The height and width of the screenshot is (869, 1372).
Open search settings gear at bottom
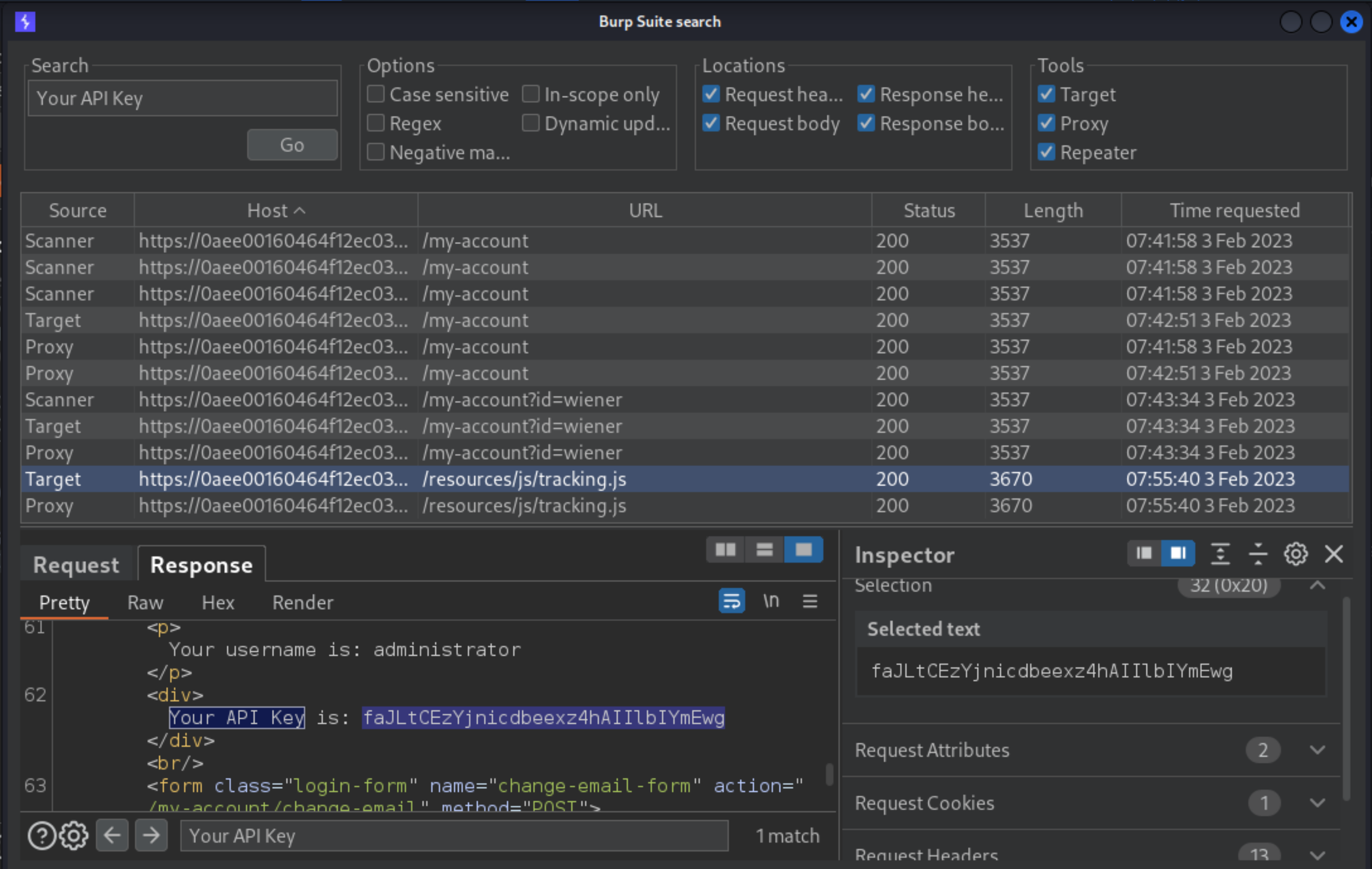74,836
